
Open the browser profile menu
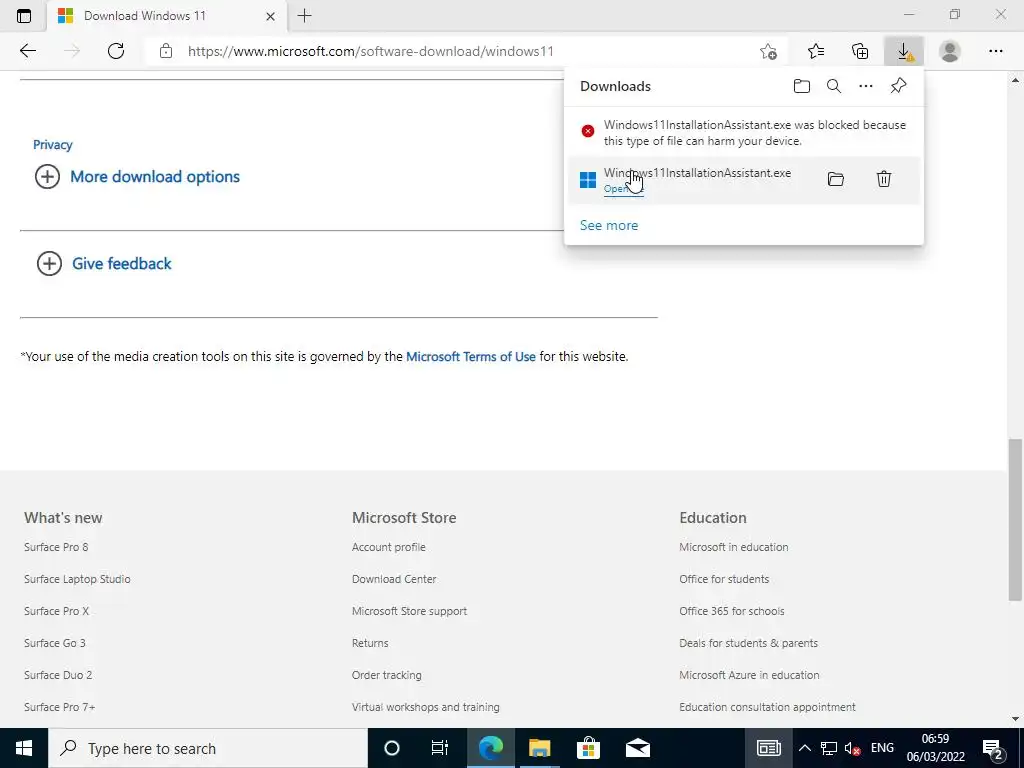point(950,51)
